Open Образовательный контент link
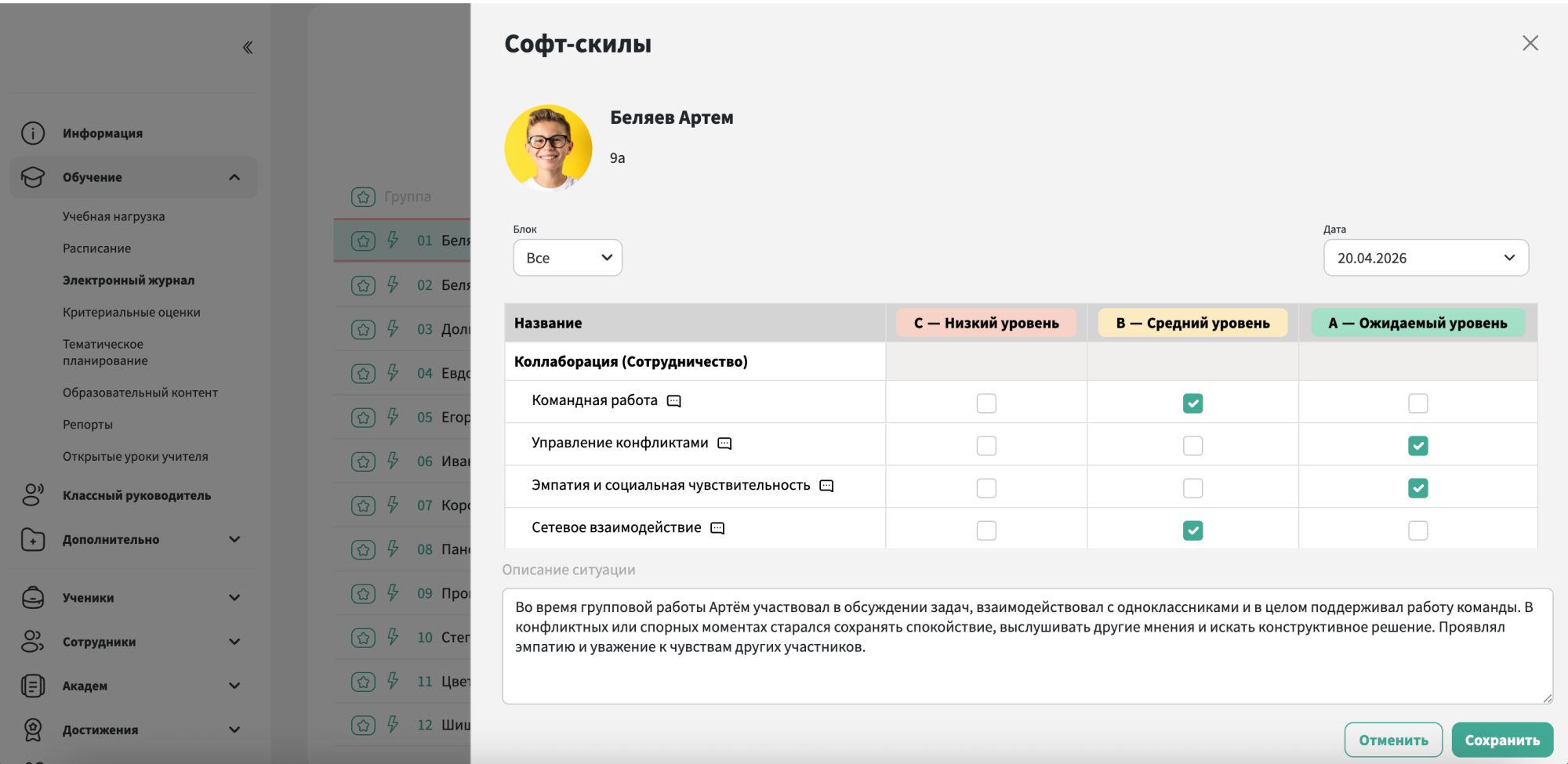 pos(140,393)
